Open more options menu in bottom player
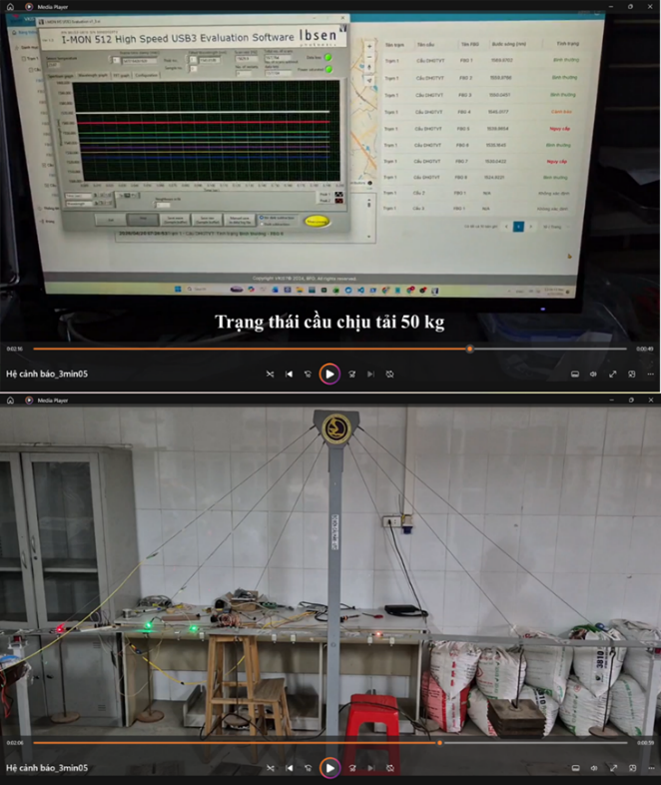Viewport: 661px width, 785px height. point(651,767)
